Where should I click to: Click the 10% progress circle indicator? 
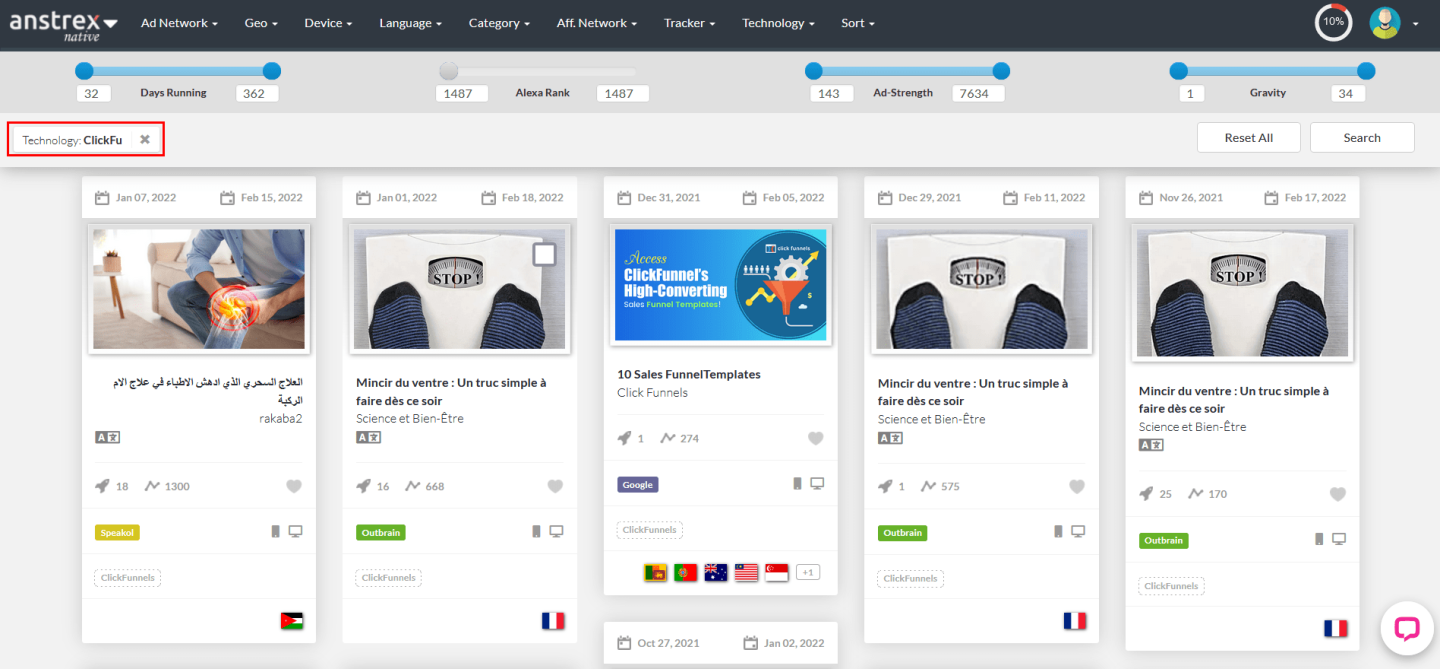tap(1333, 22)
